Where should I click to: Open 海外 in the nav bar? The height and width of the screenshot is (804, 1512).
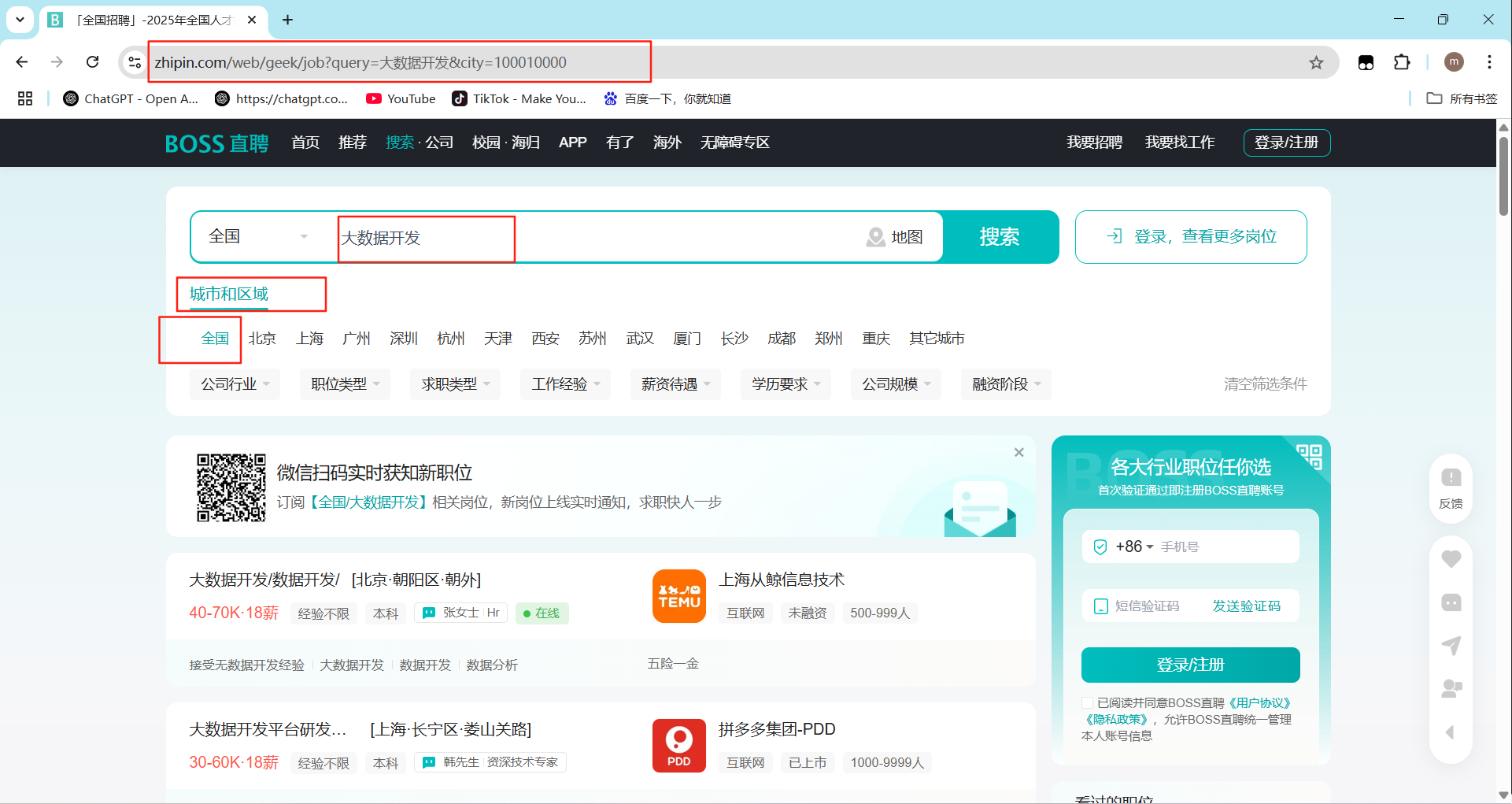[667, 143]
